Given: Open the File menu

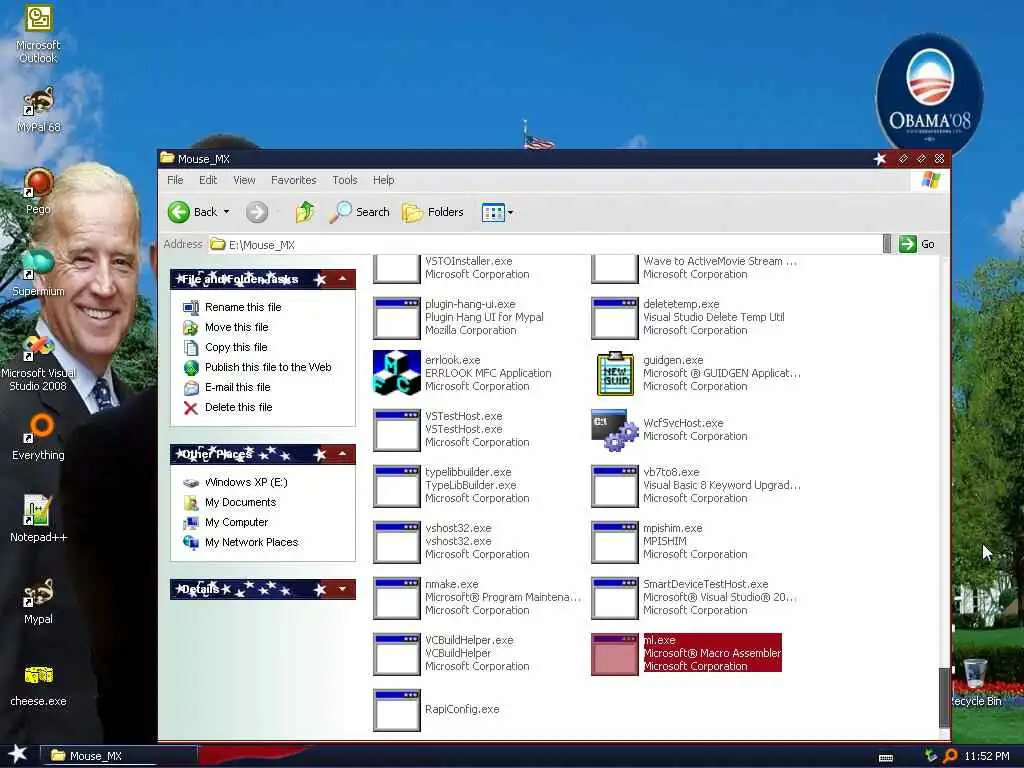Looking at the screenshot, I should 175,180.
